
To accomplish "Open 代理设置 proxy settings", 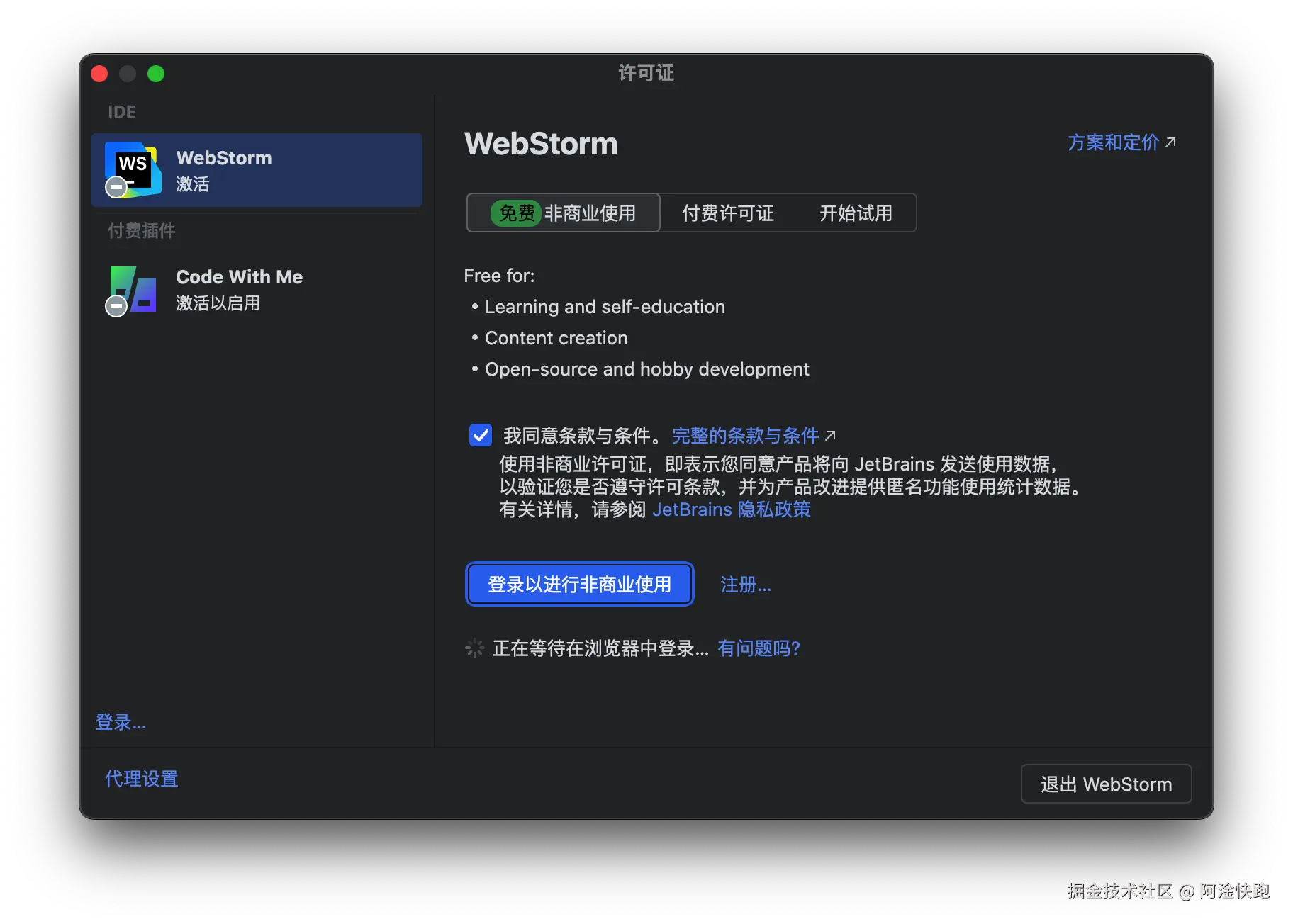I will point(141,779).
